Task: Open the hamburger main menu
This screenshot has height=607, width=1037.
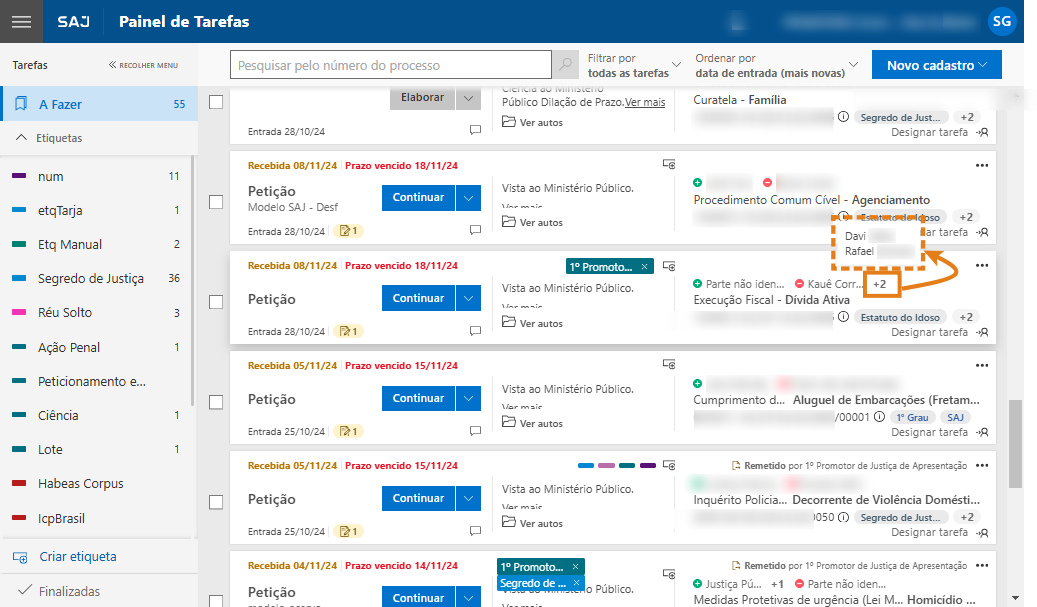Action: point(21,22)
